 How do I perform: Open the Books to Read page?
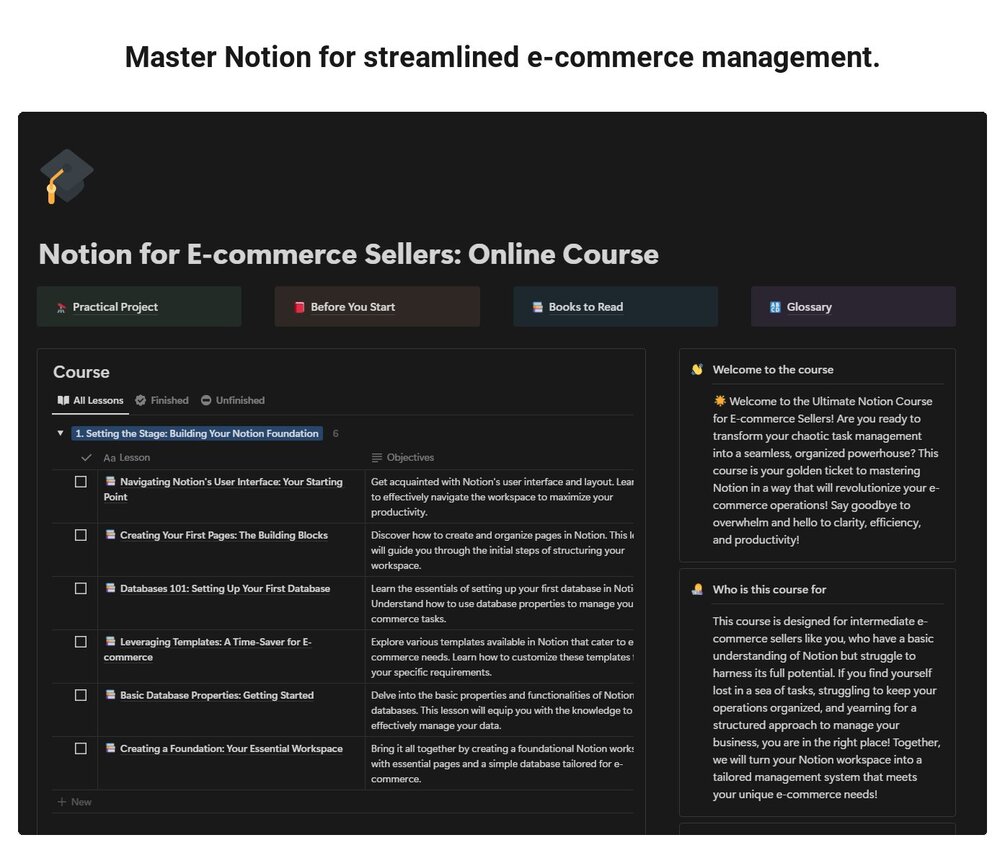coord(615,307)
